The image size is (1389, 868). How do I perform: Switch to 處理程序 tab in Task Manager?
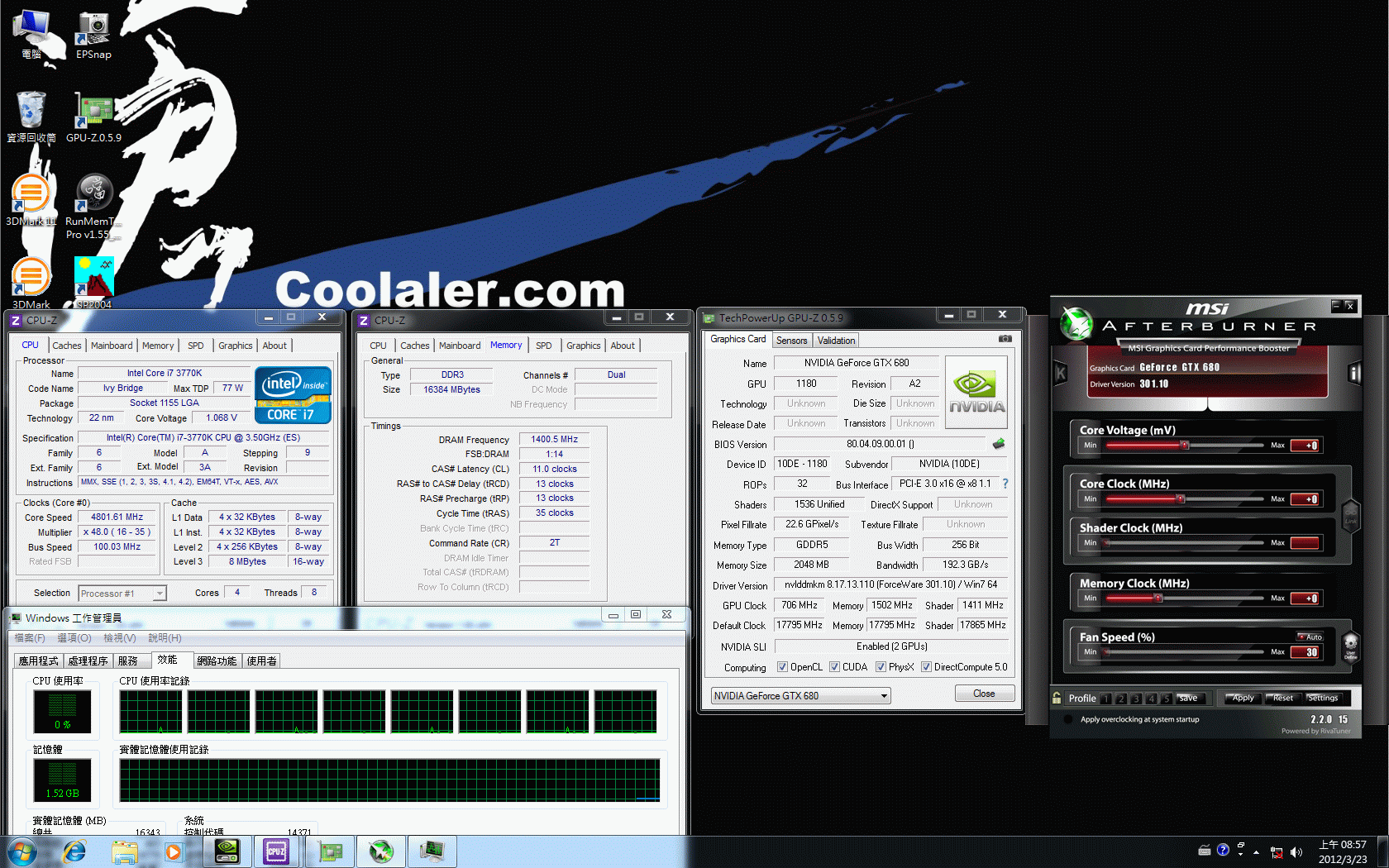pos(88,661)
